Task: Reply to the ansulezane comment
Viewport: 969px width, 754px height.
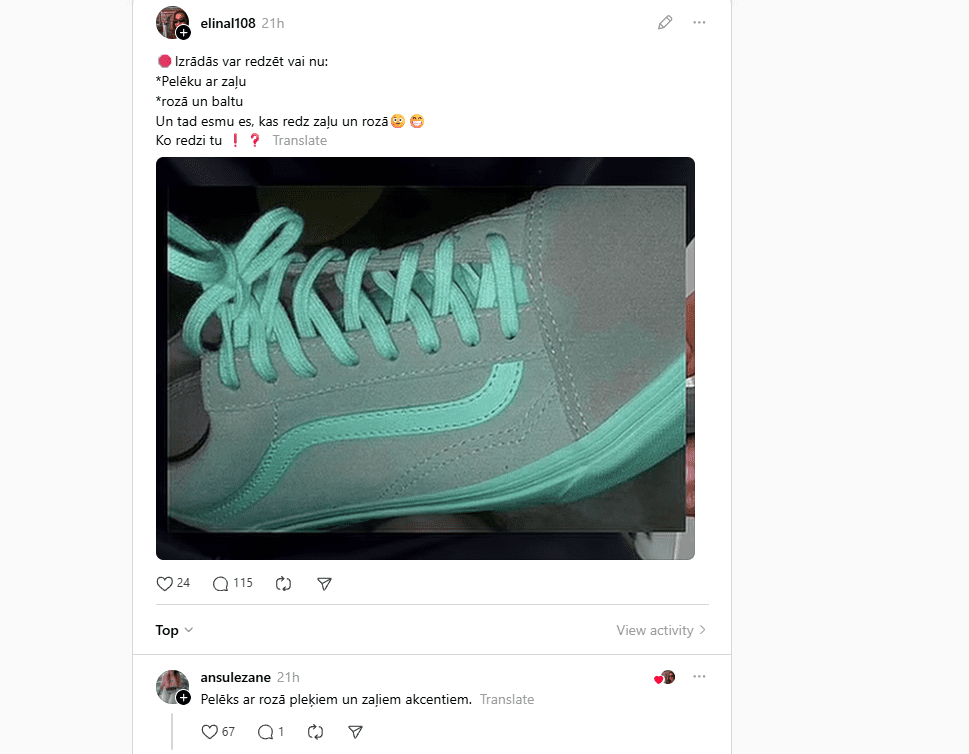Action: coord(266,732)
